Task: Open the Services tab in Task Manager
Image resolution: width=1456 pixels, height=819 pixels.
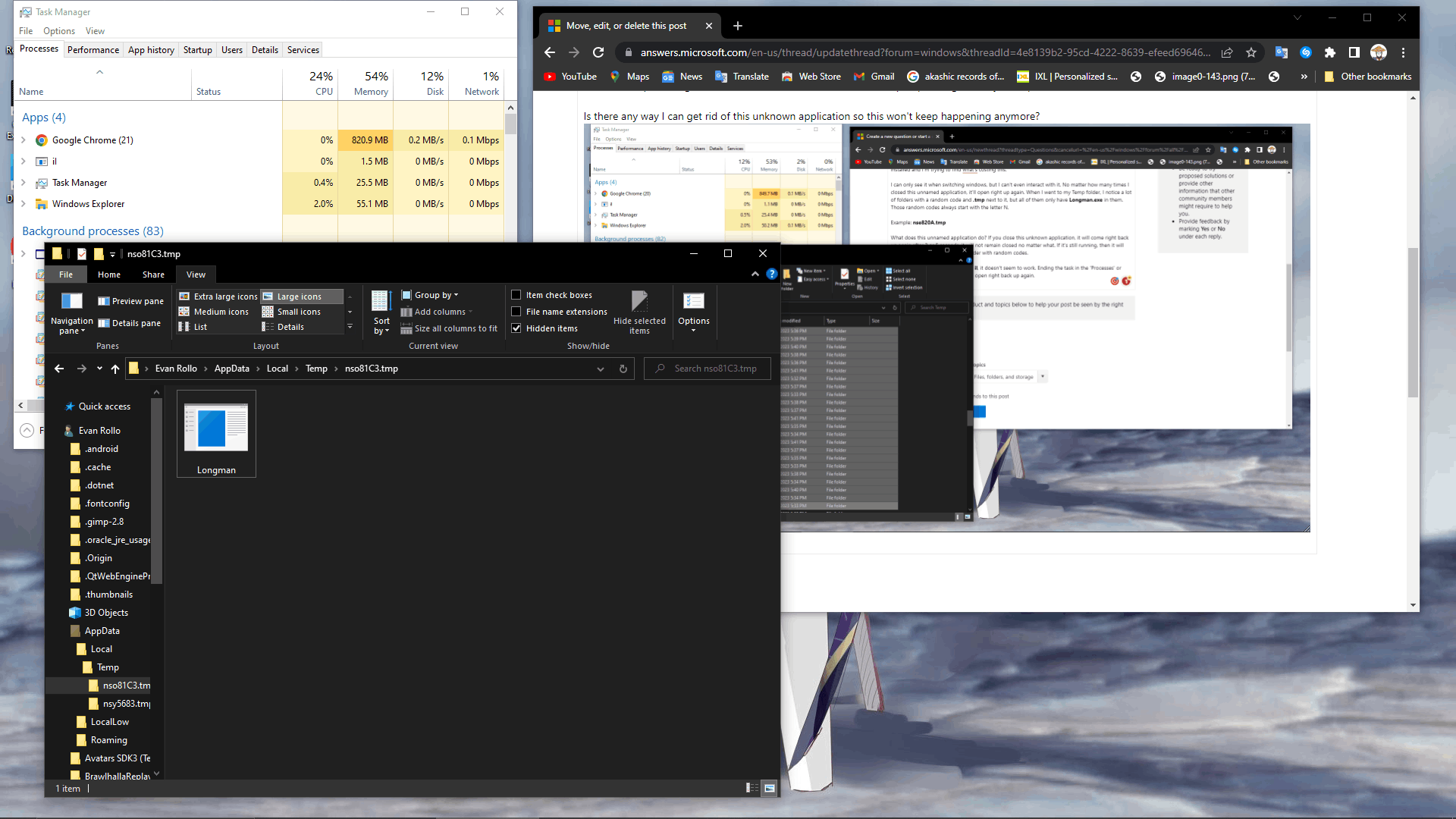Action: coord(303,50)
